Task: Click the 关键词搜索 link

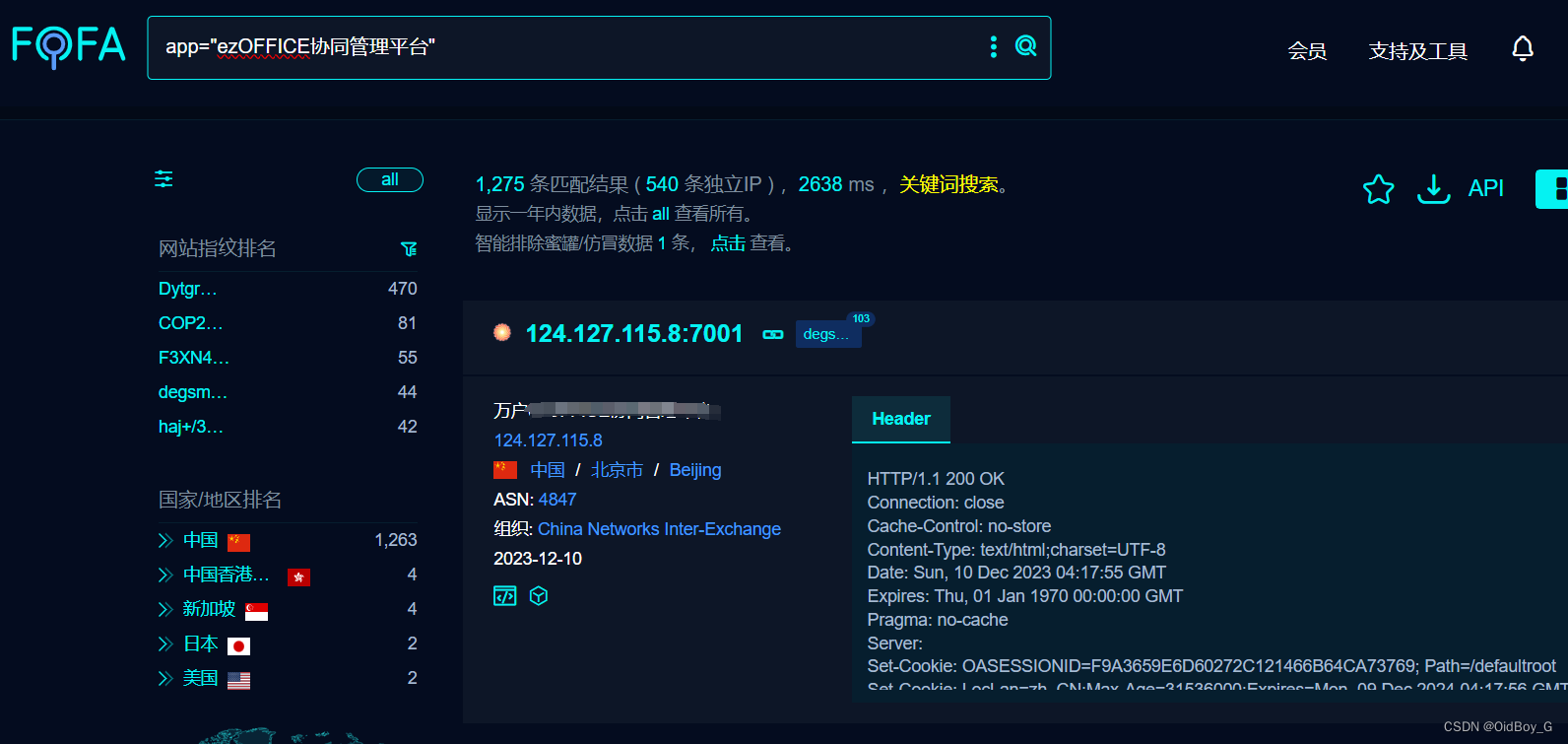Action: click(948, 184)
